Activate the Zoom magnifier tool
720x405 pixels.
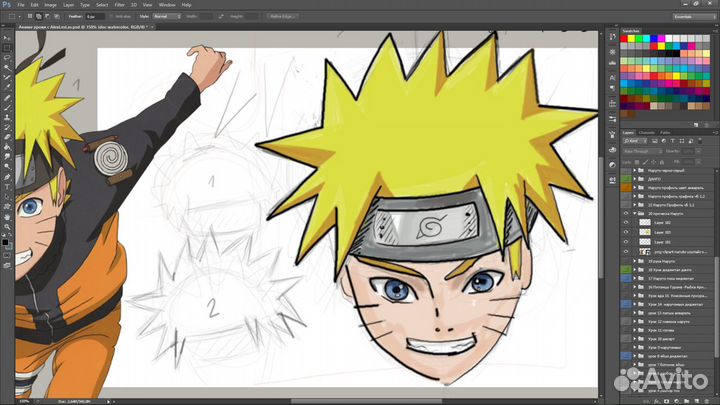[x=7, y=227]
